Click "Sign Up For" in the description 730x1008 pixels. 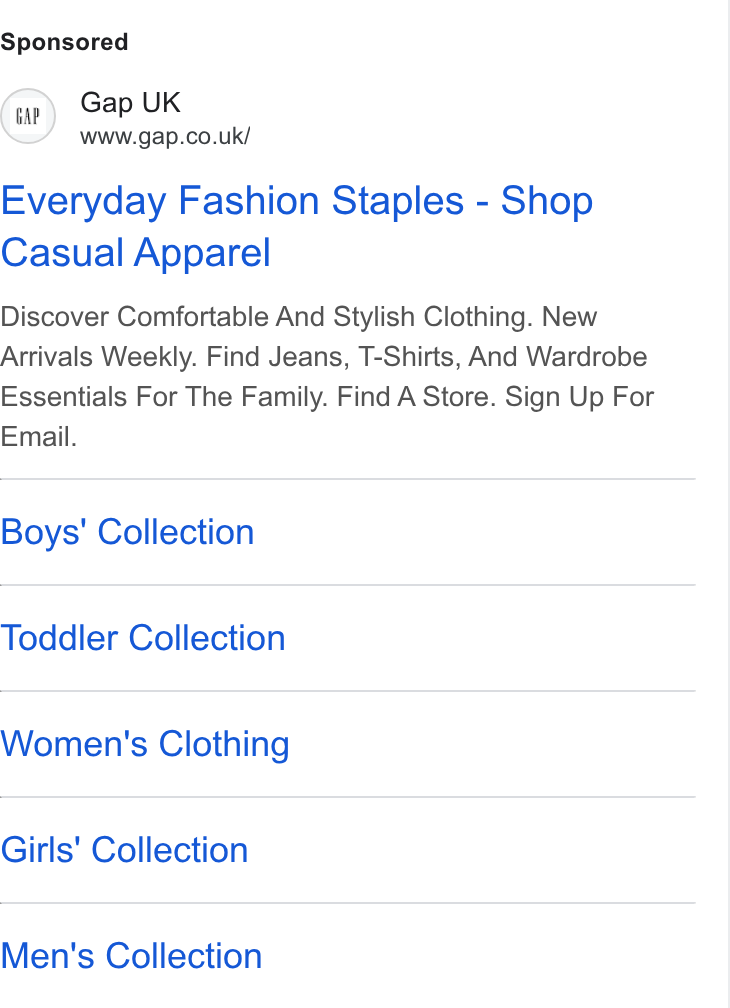[x=579, y=397]
